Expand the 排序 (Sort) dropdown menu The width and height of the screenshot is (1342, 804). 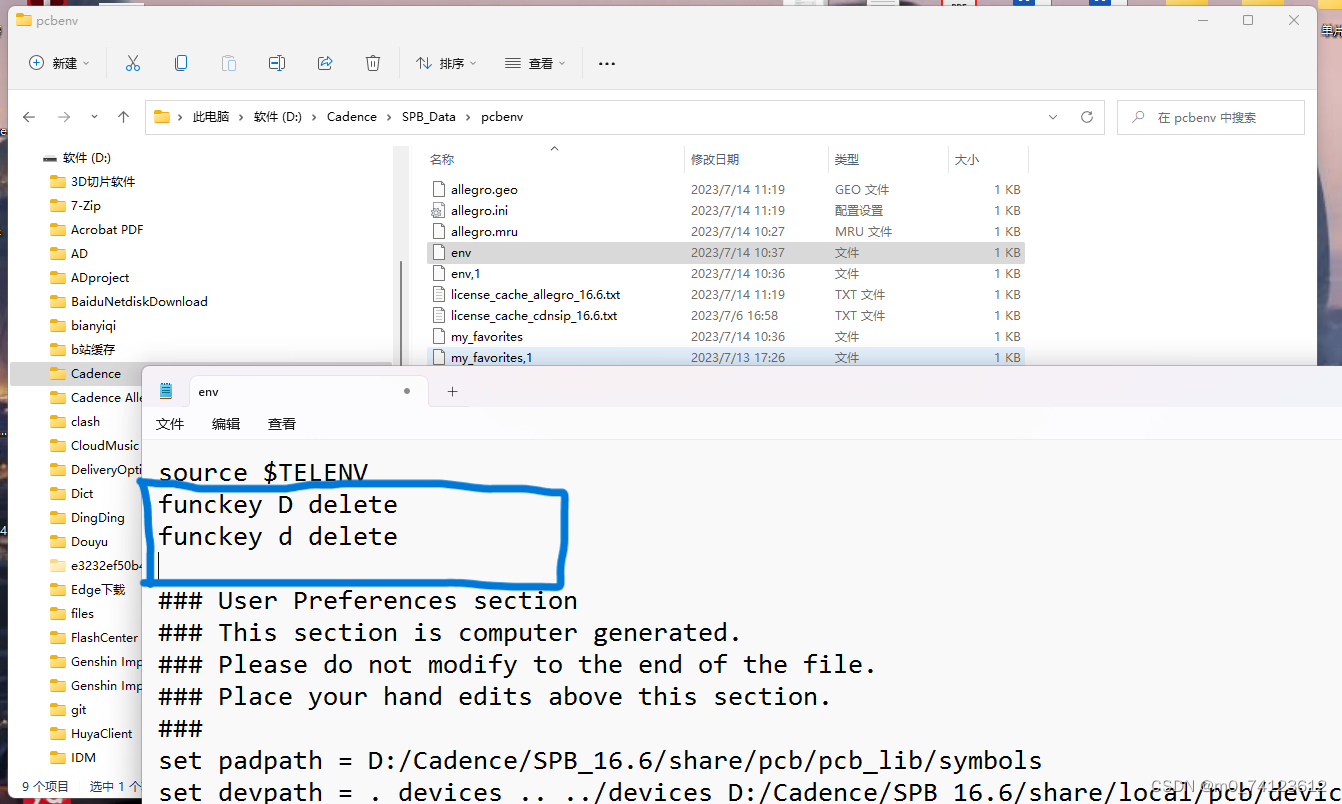(446, 63)
